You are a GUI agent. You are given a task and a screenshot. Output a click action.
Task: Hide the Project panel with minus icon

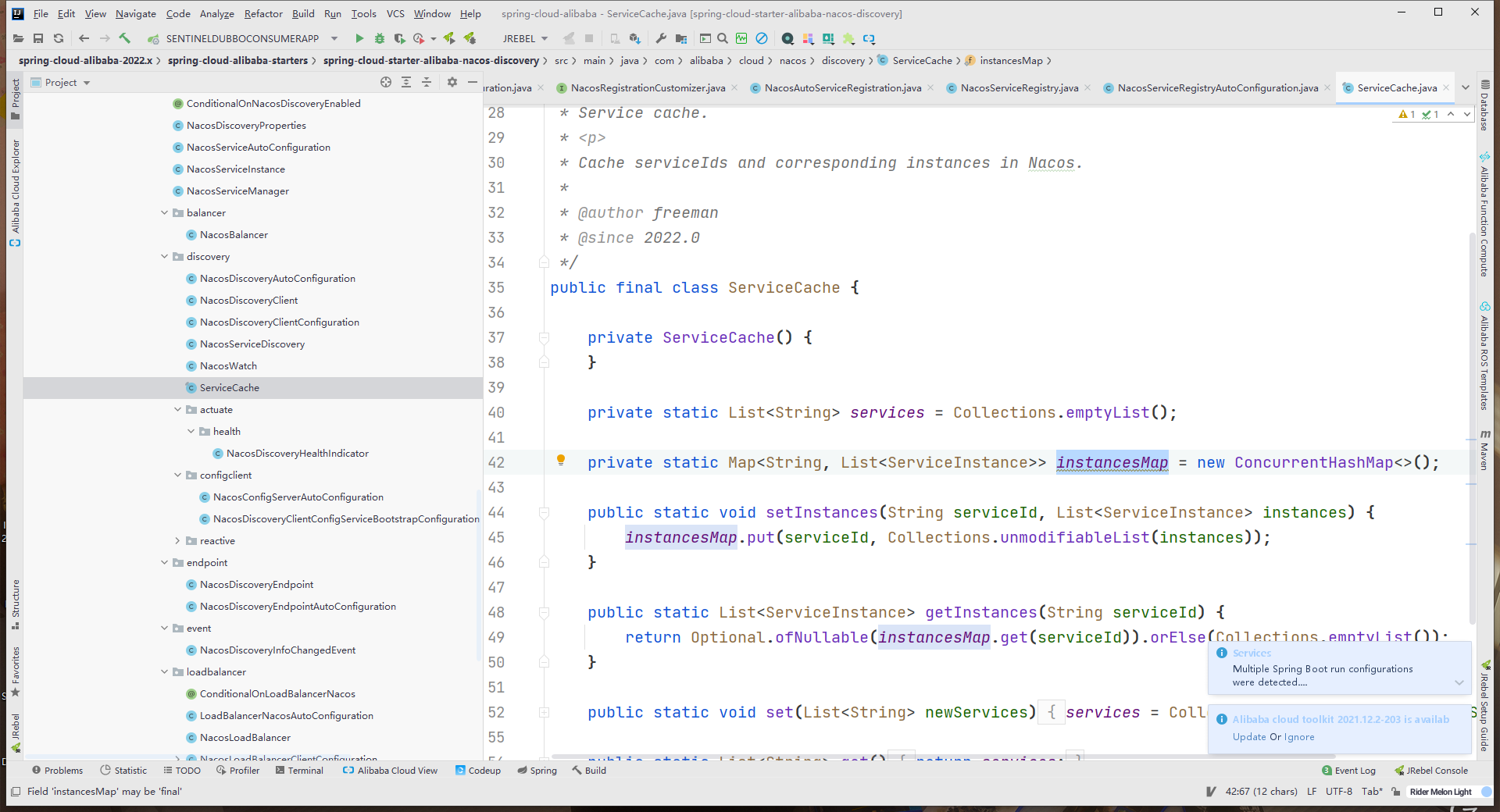472,82
